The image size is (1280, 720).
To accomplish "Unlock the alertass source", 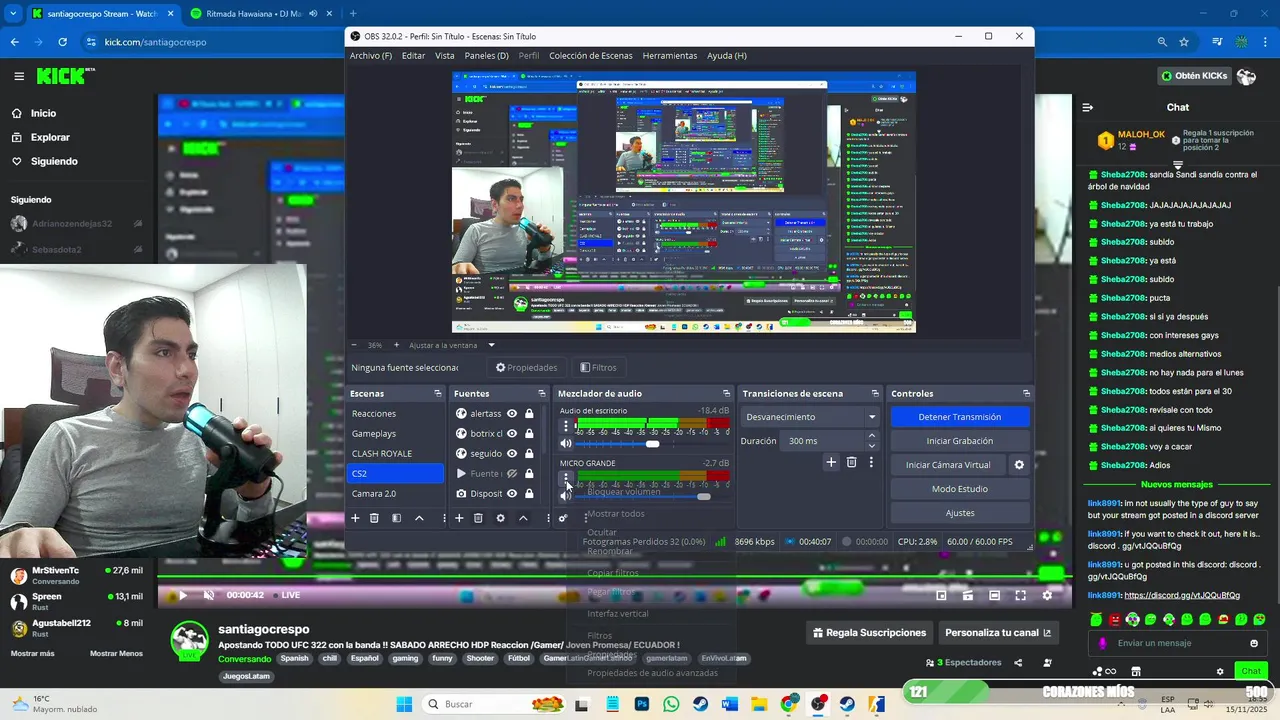I will pyautogui.click(x=529, y=413).
